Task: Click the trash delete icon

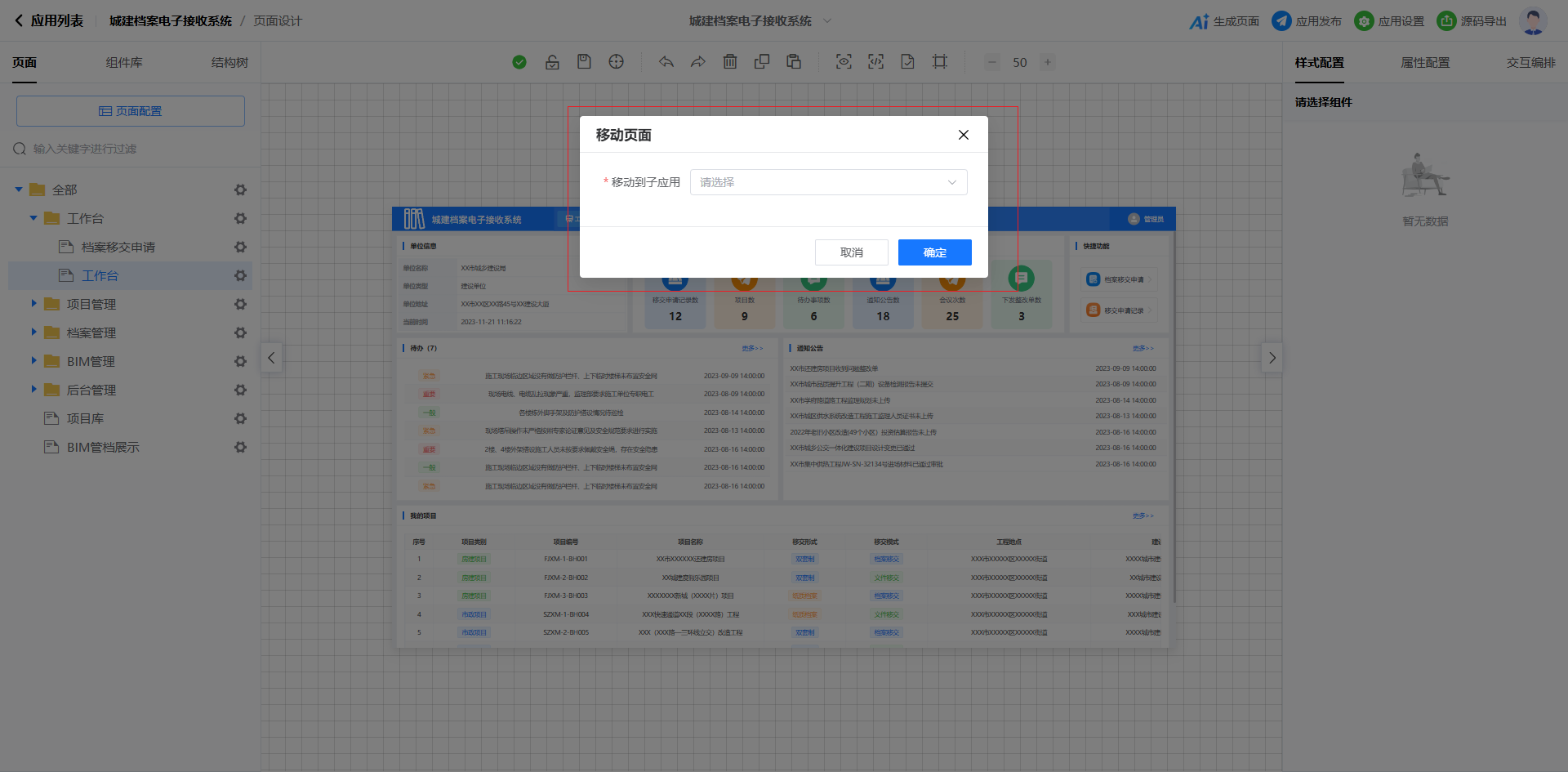Action: pos(730,62)
